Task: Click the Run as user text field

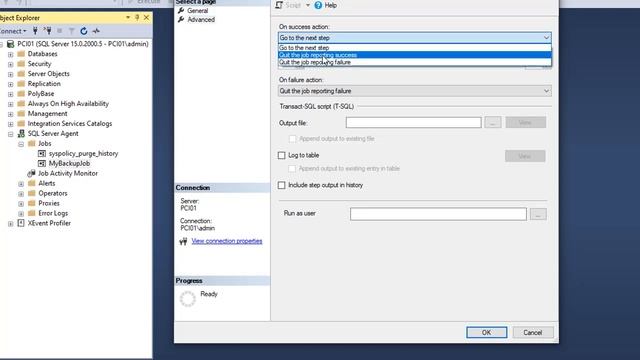Action: [438, 214]
